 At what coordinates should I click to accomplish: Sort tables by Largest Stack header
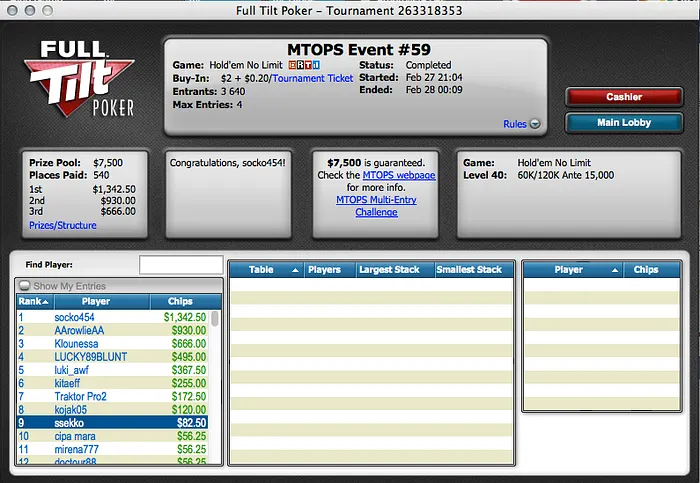coord(395,270)
